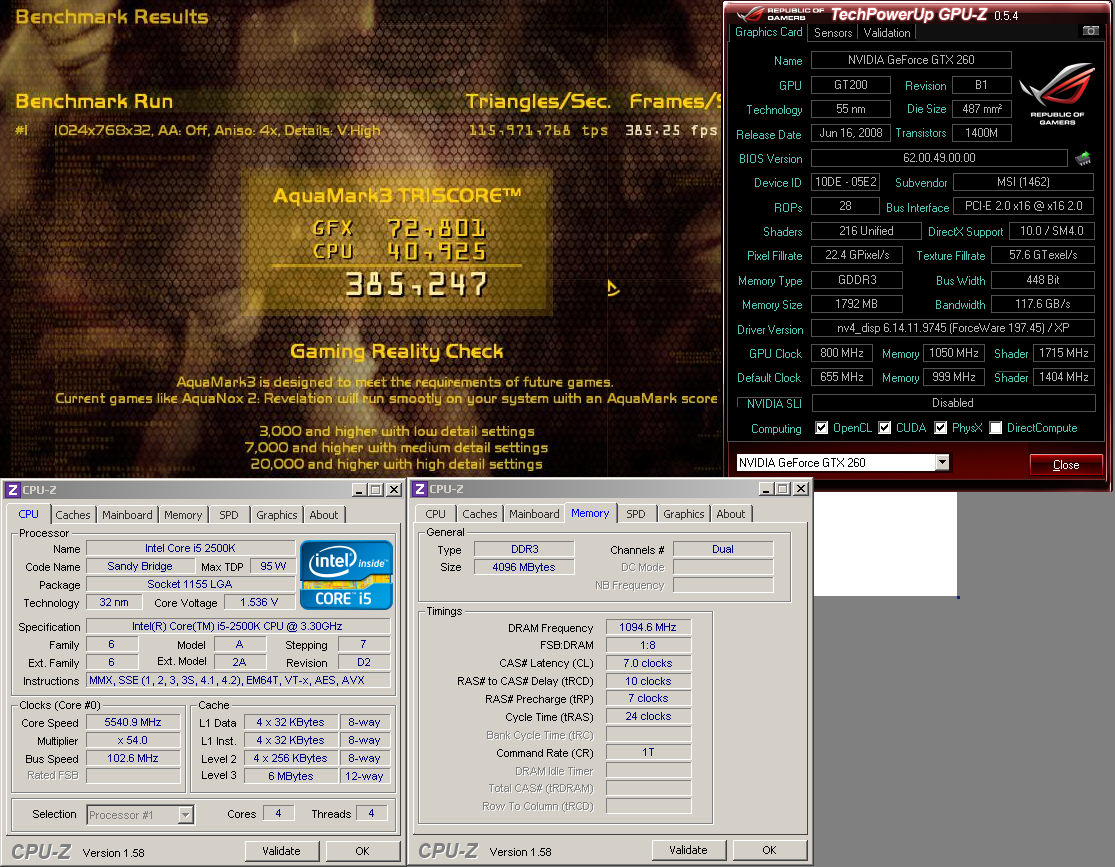Click the AquaMark3 total score 385,247

pos(416,284)
